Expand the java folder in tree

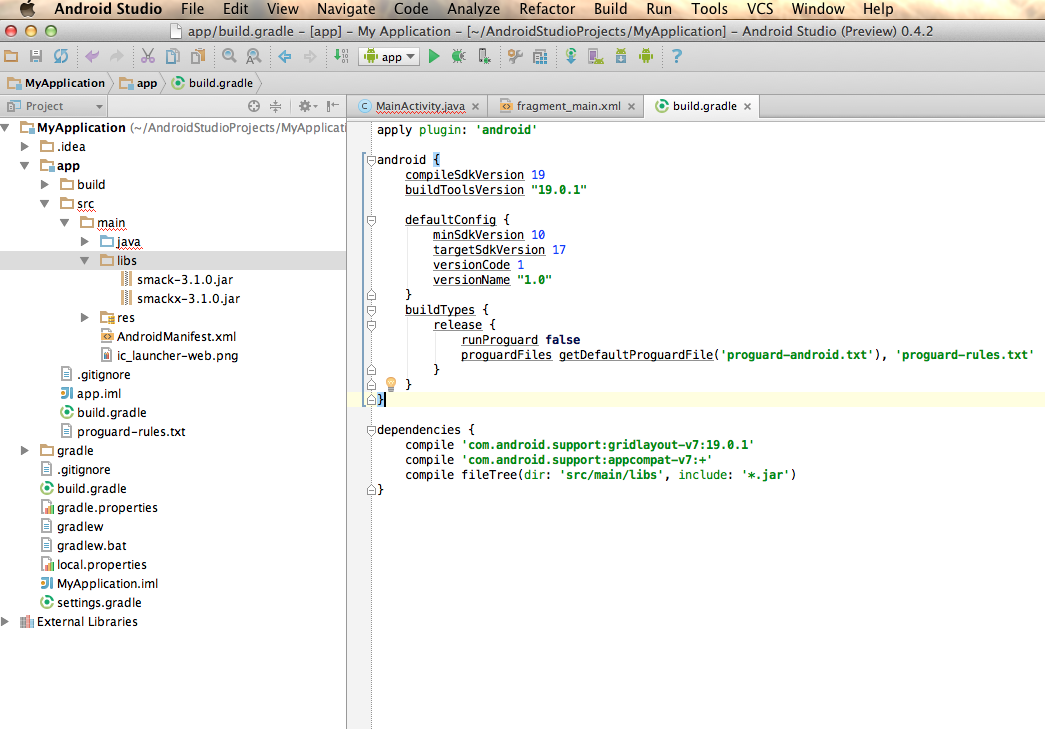(x=85, y=241)
